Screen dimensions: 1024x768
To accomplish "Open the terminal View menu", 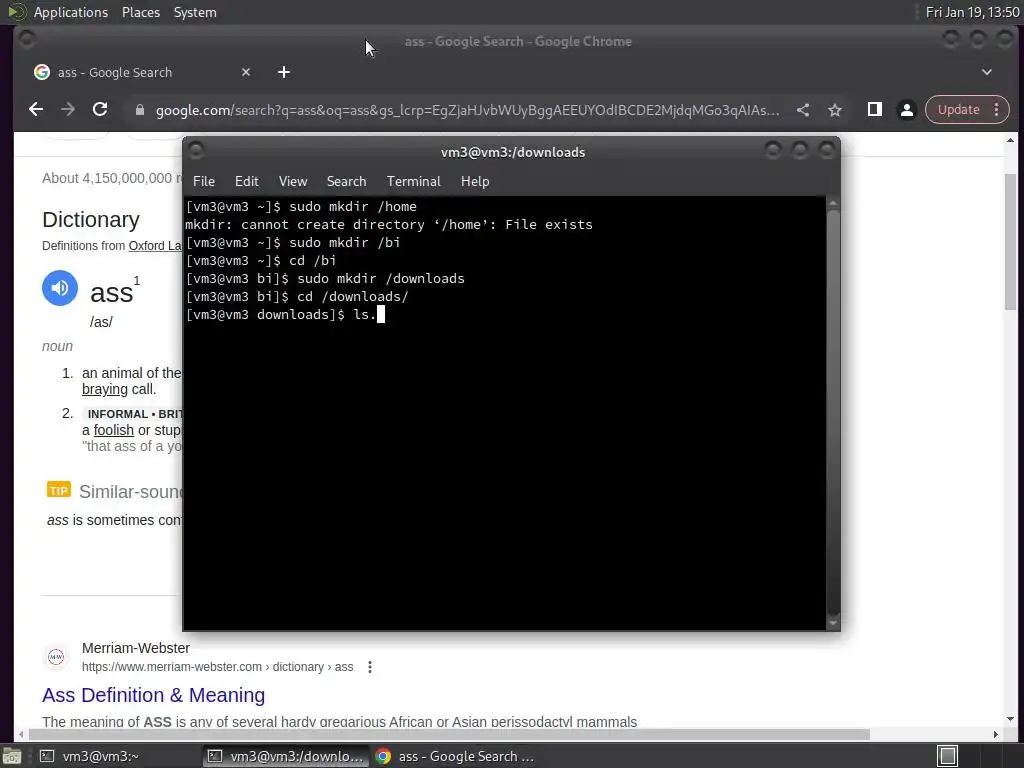I will (293, 182).
